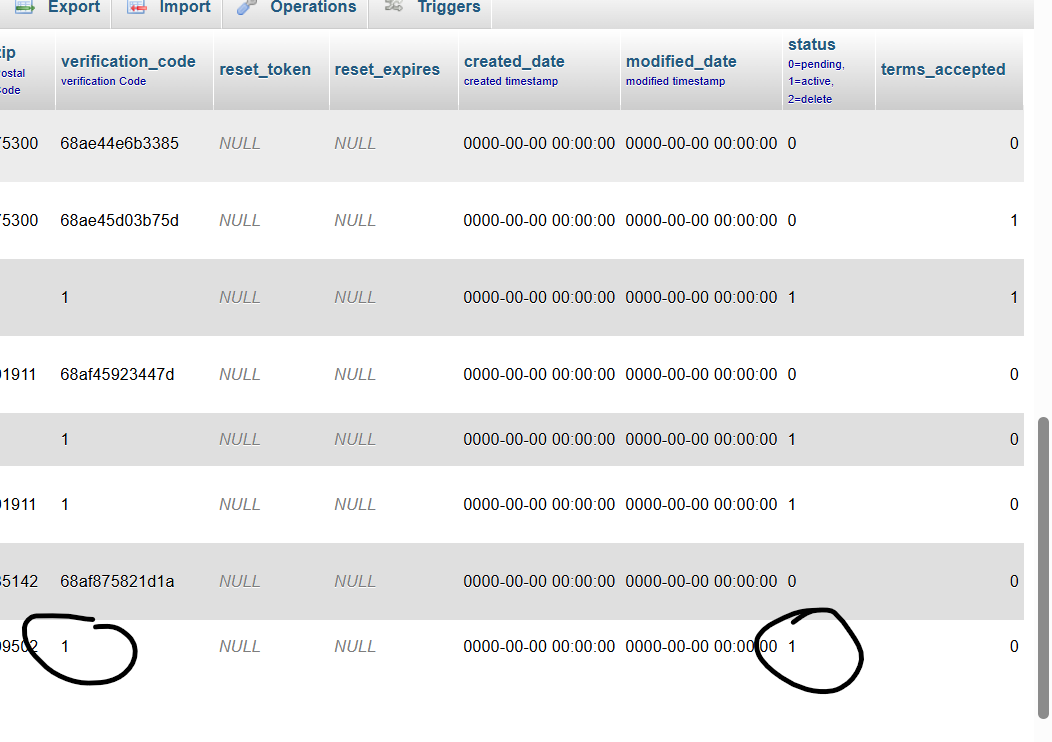Viewport: 1052px width, 742px height.
Task: Click the reset_expires column header
Action: click(387, 70)
